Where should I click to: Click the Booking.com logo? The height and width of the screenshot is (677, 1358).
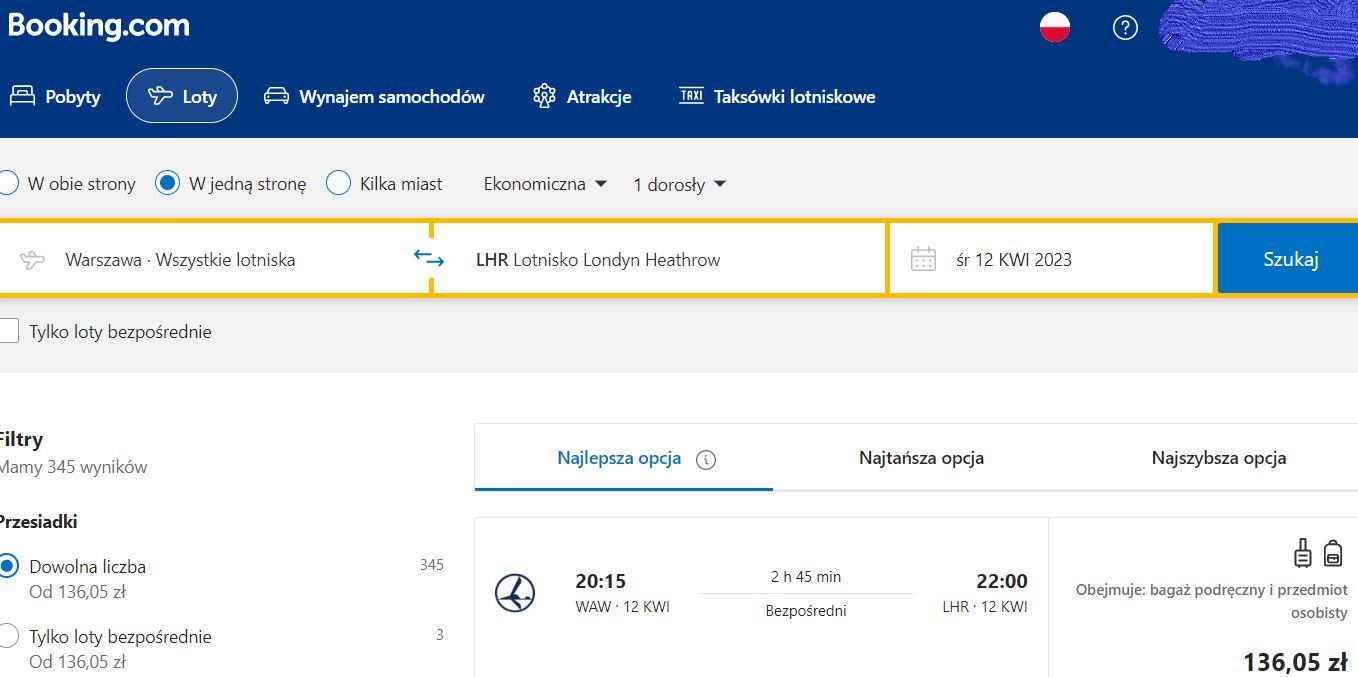pos(98,26)
